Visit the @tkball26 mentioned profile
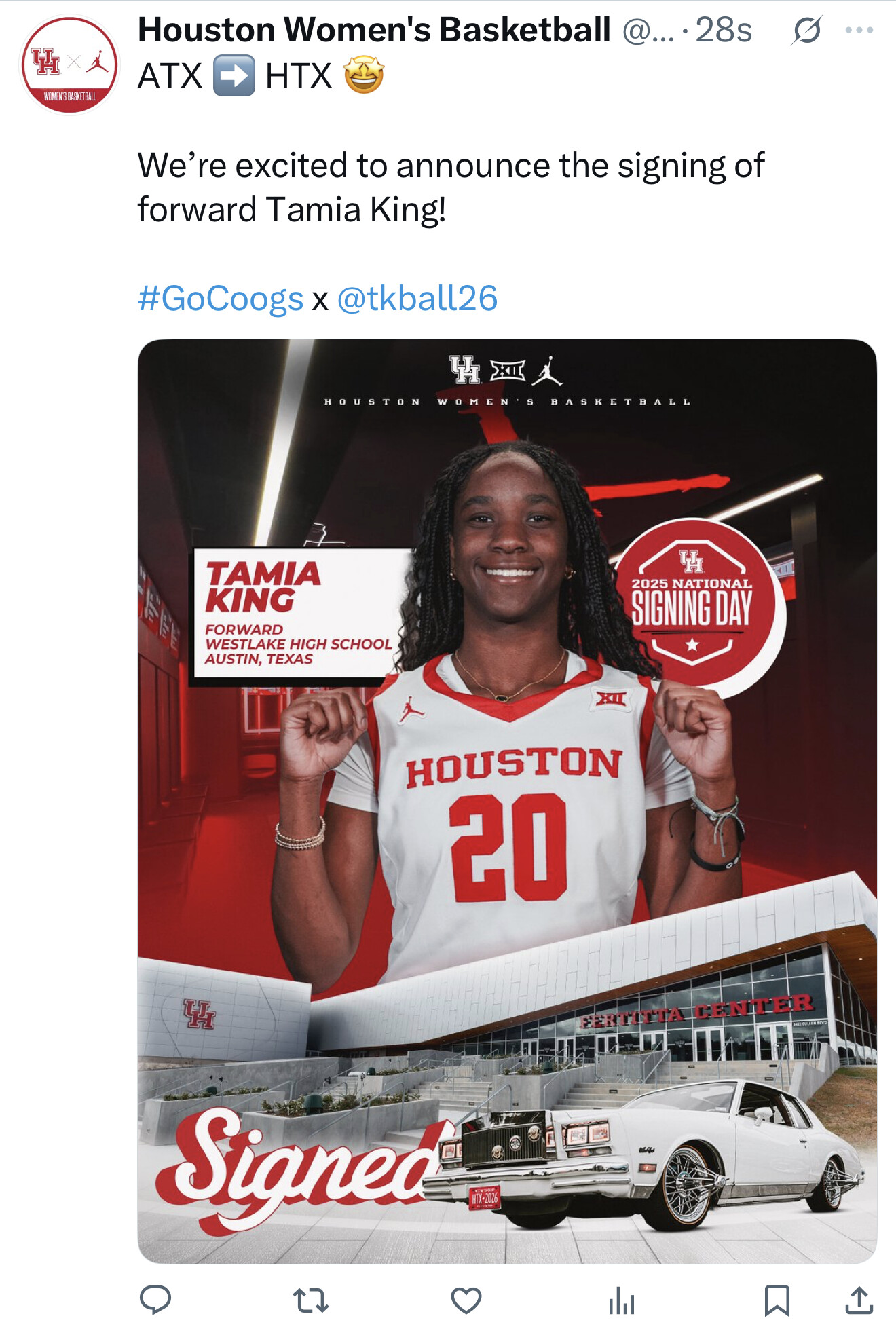896x1333 pixels. [417, 299]
